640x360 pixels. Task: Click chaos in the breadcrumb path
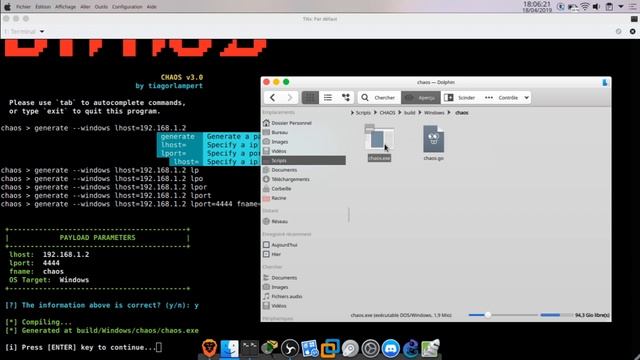click(462, 113)
